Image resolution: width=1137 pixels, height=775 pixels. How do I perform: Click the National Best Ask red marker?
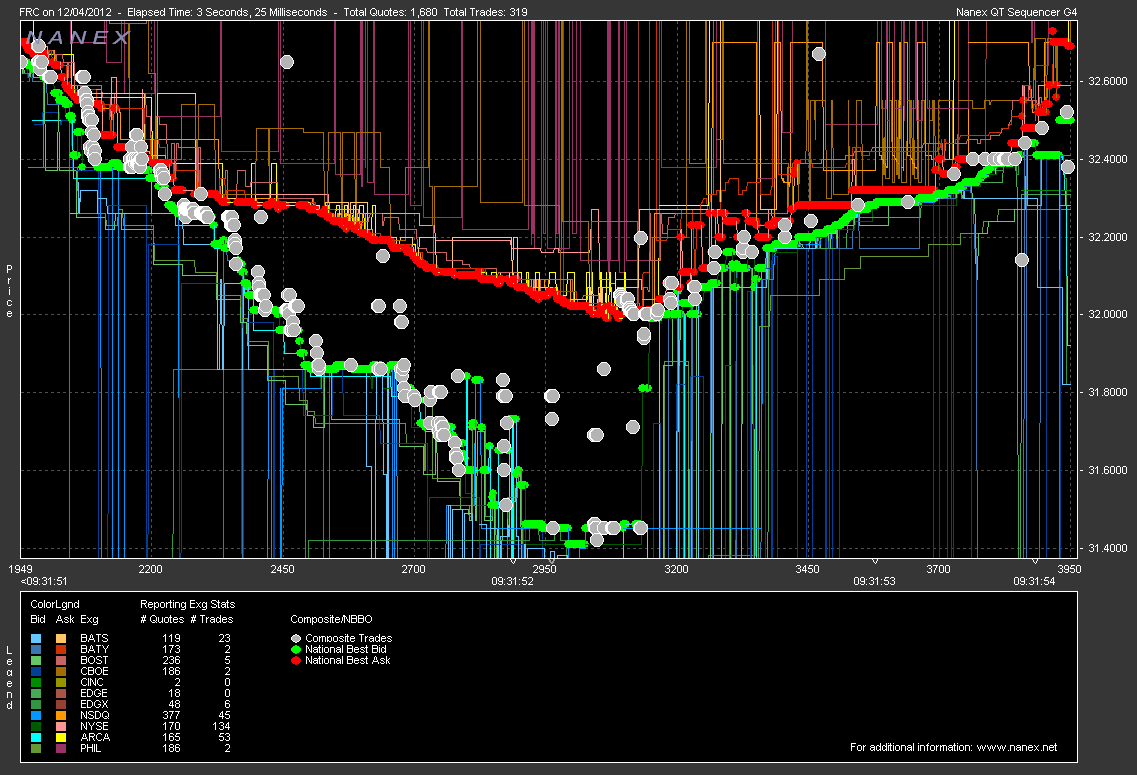pyautogui.click(x=296, y=660)
